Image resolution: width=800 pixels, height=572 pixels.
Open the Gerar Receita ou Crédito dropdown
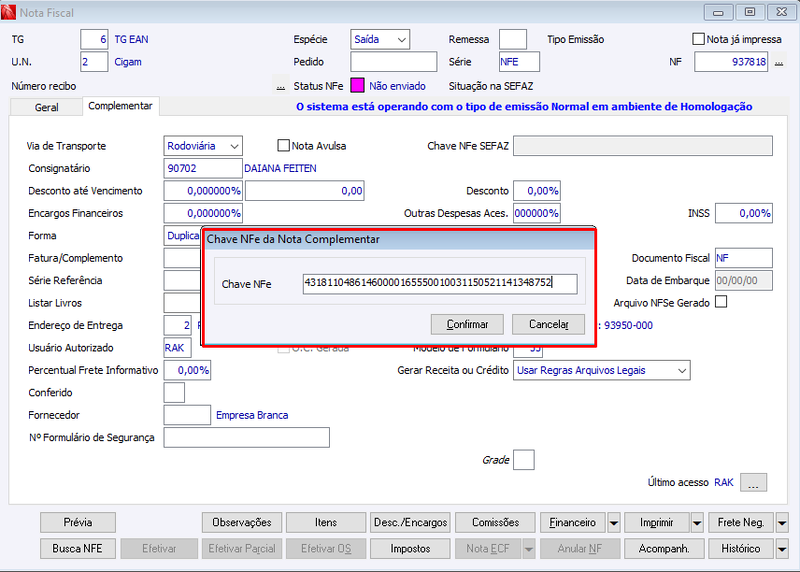pyautogui.click(x=602, y=370)
